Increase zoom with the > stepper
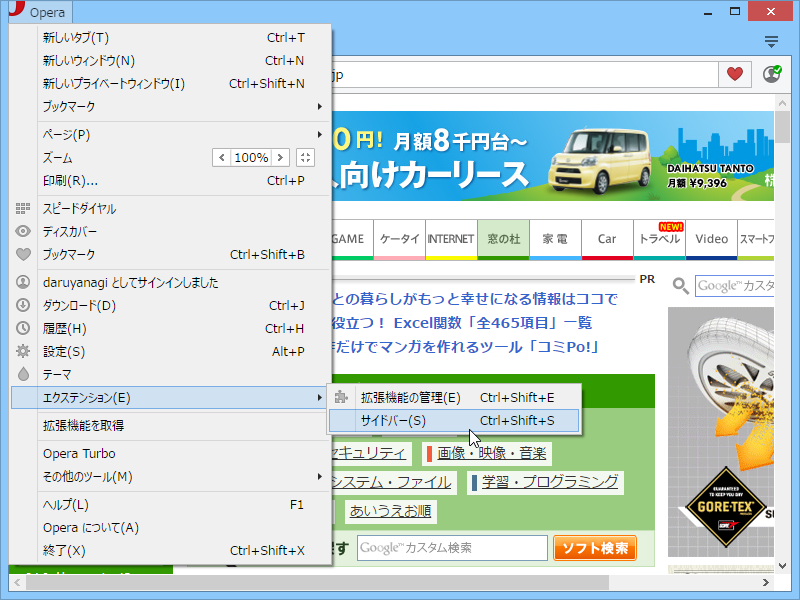 281,157
